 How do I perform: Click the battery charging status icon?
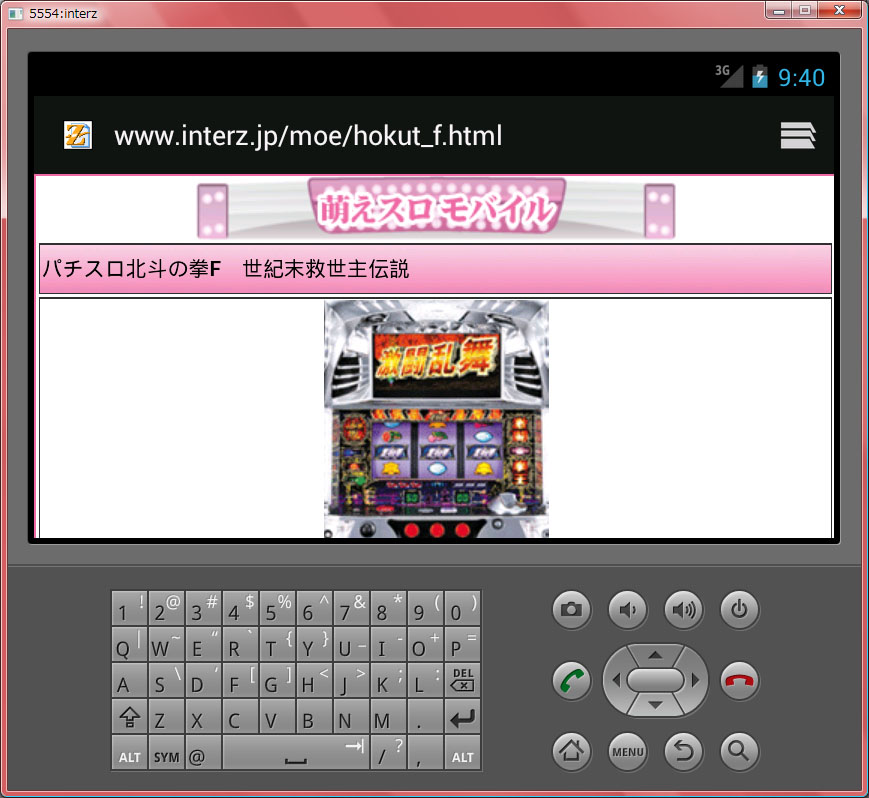pyautogui.click(x=760, y=76)
